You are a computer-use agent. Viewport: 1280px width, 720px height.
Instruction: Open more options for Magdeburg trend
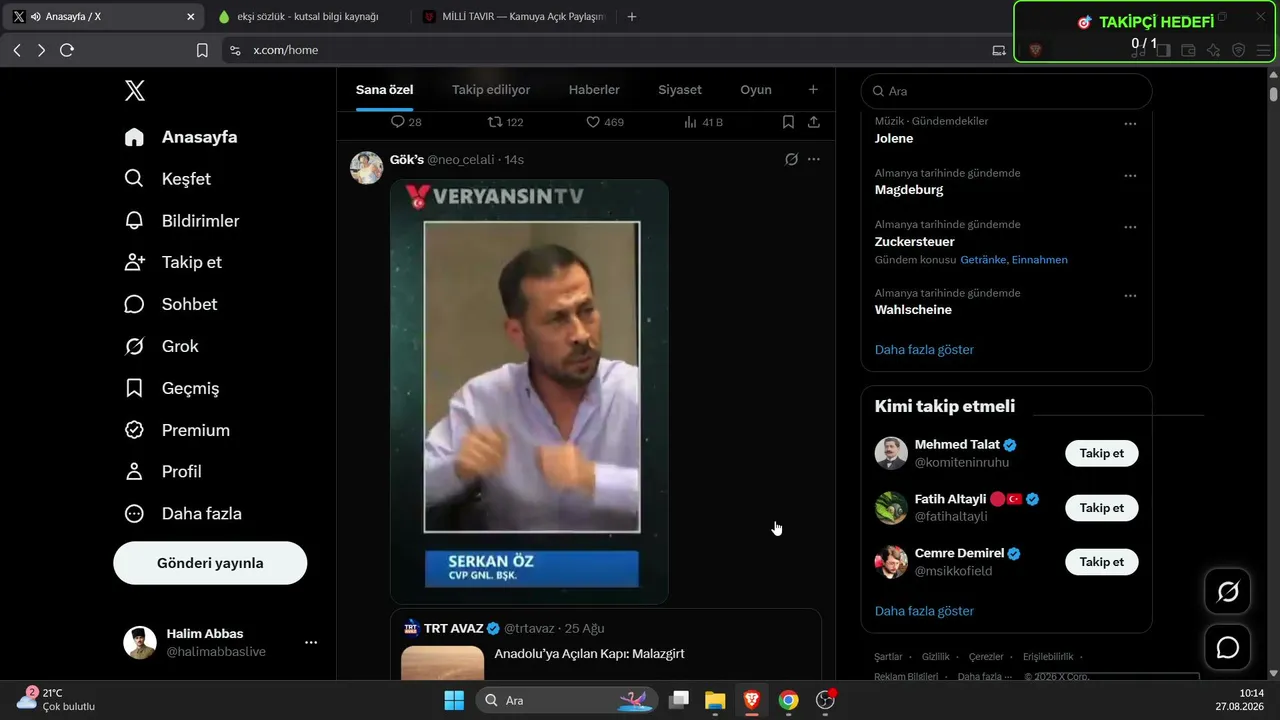pos(1130,176)
